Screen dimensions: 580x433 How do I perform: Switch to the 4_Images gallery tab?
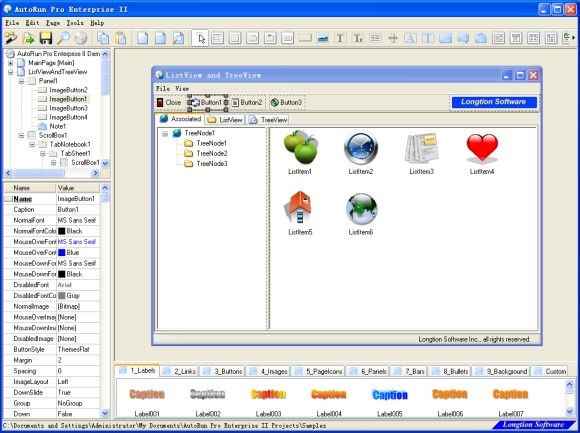268,371
